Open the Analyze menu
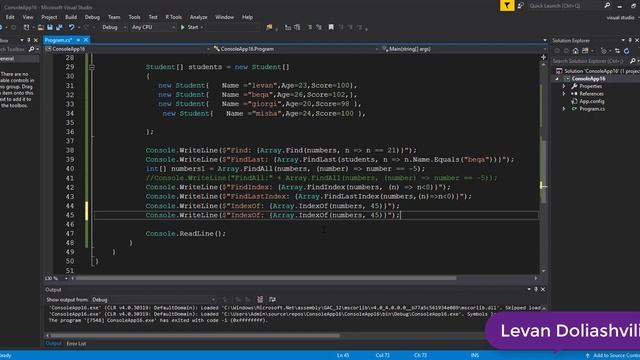This screenshot has height=360, width=640. [x=198, y=17]
